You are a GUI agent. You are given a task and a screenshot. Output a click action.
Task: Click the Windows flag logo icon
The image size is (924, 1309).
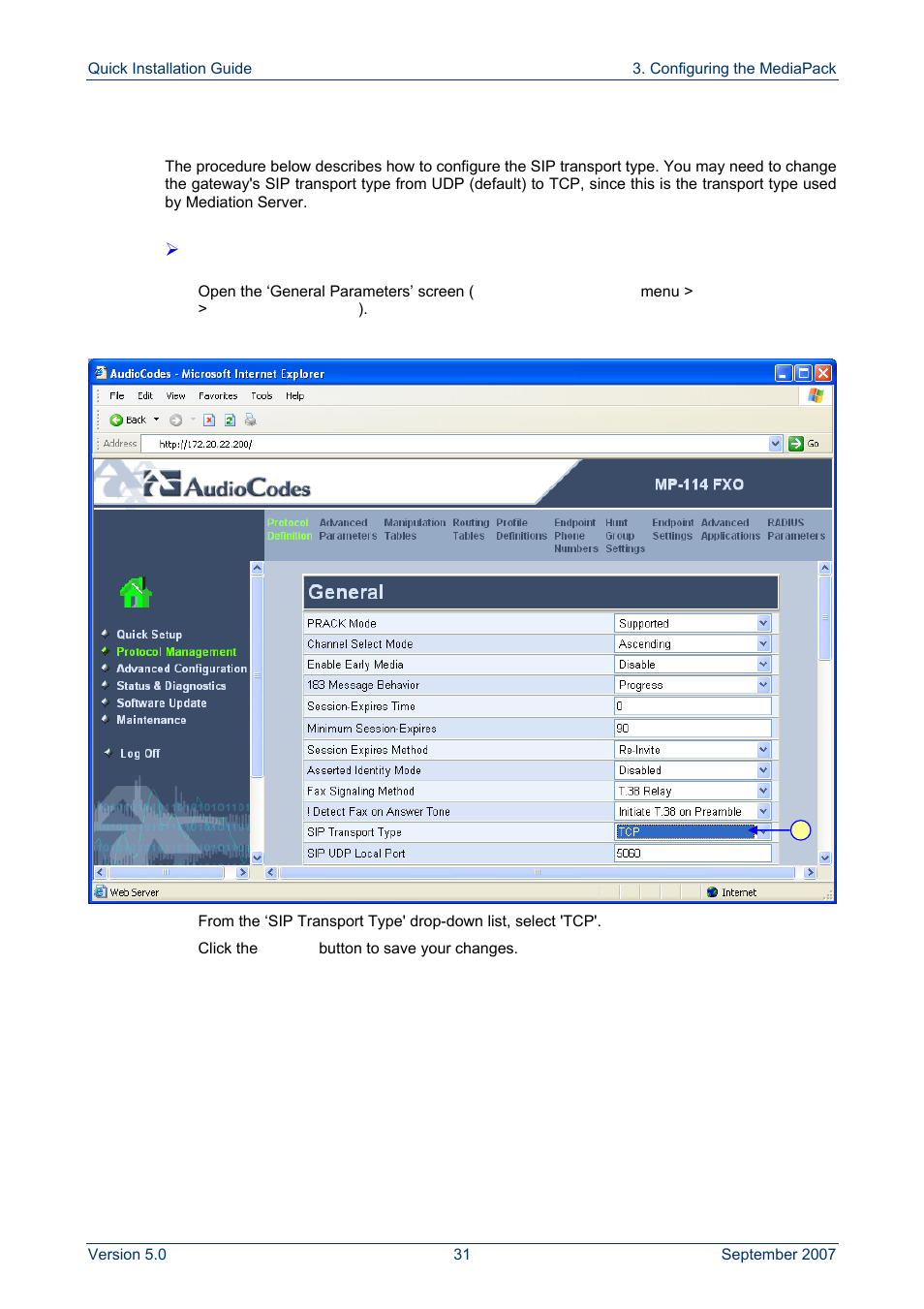coord(816,395)
